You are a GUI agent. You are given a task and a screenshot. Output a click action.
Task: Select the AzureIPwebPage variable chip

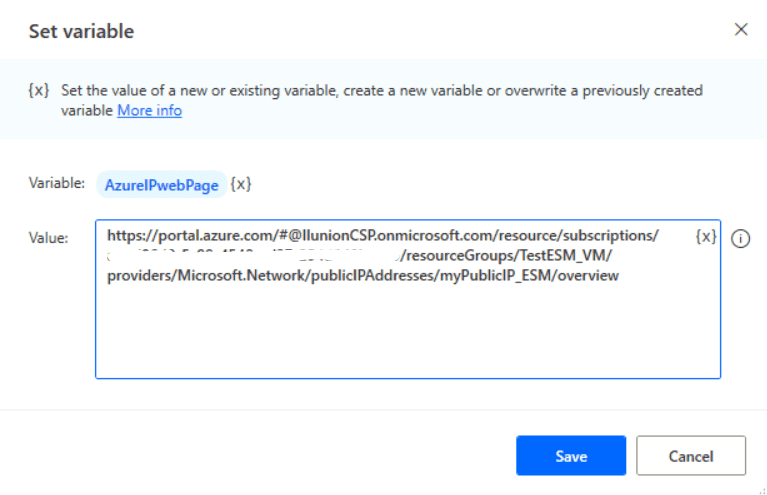(161, 185)
